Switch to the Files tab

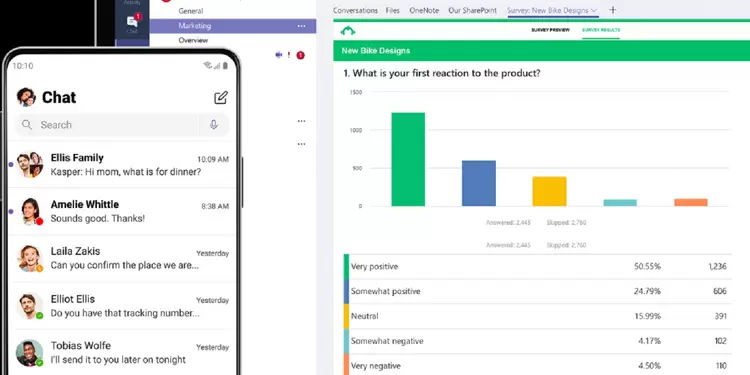393,11
